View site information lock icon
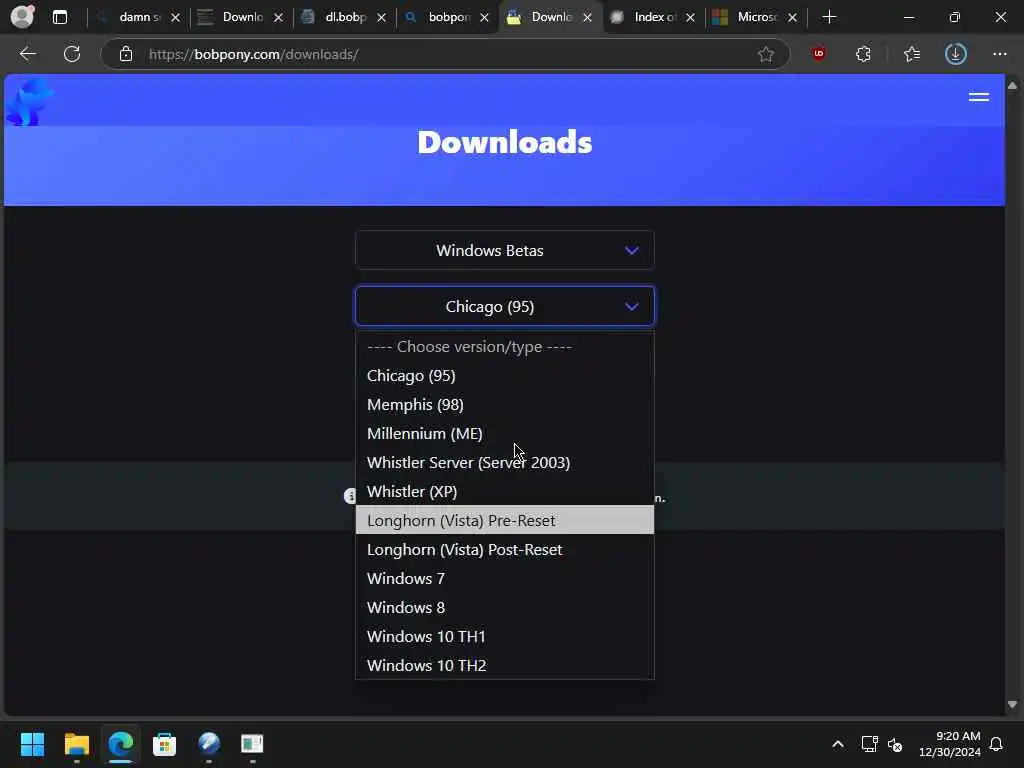This screenshot has width=1024, height=768. pos(126,54)
